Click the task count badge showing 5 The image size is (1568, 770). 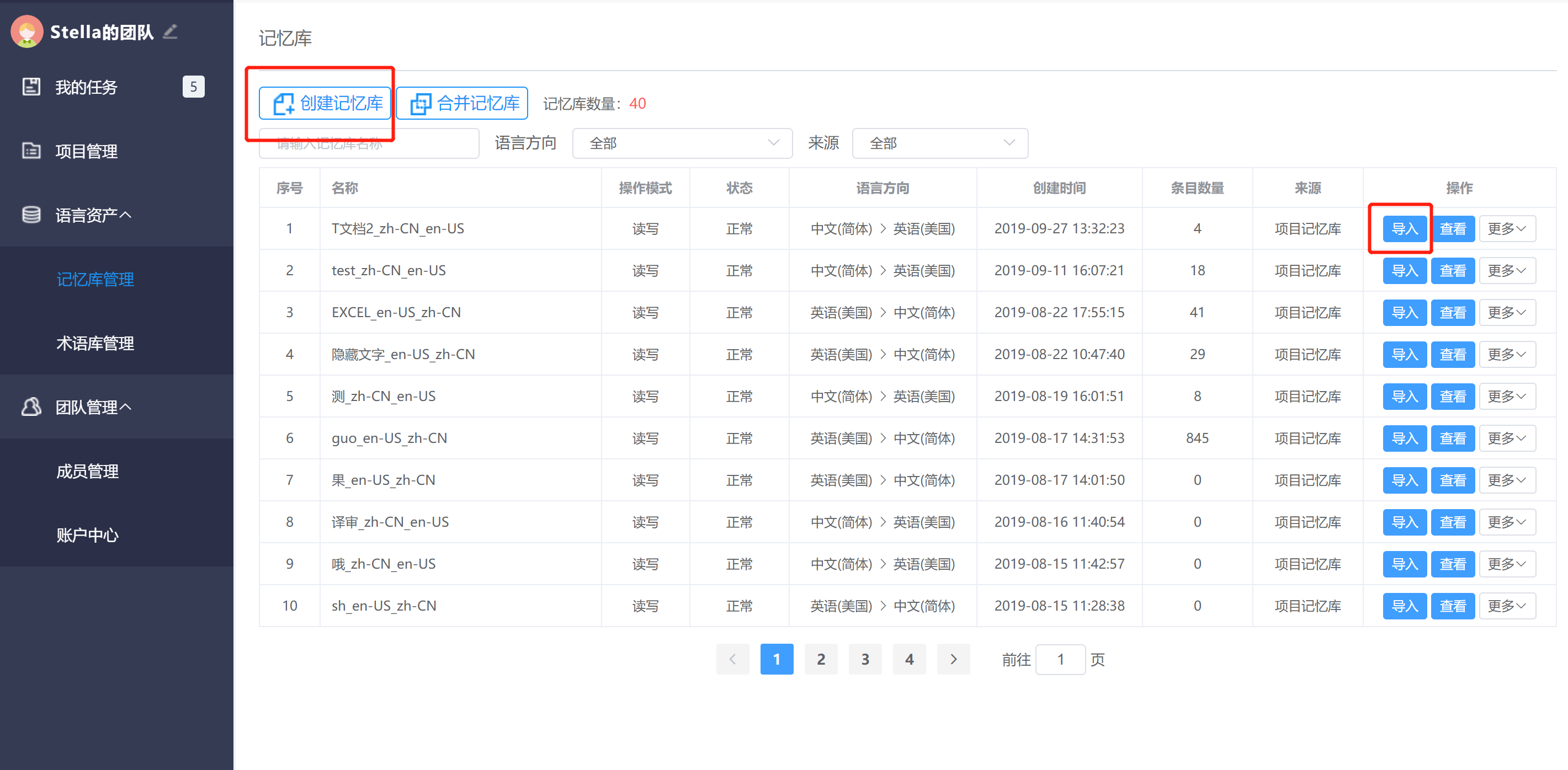coord(194,87)
